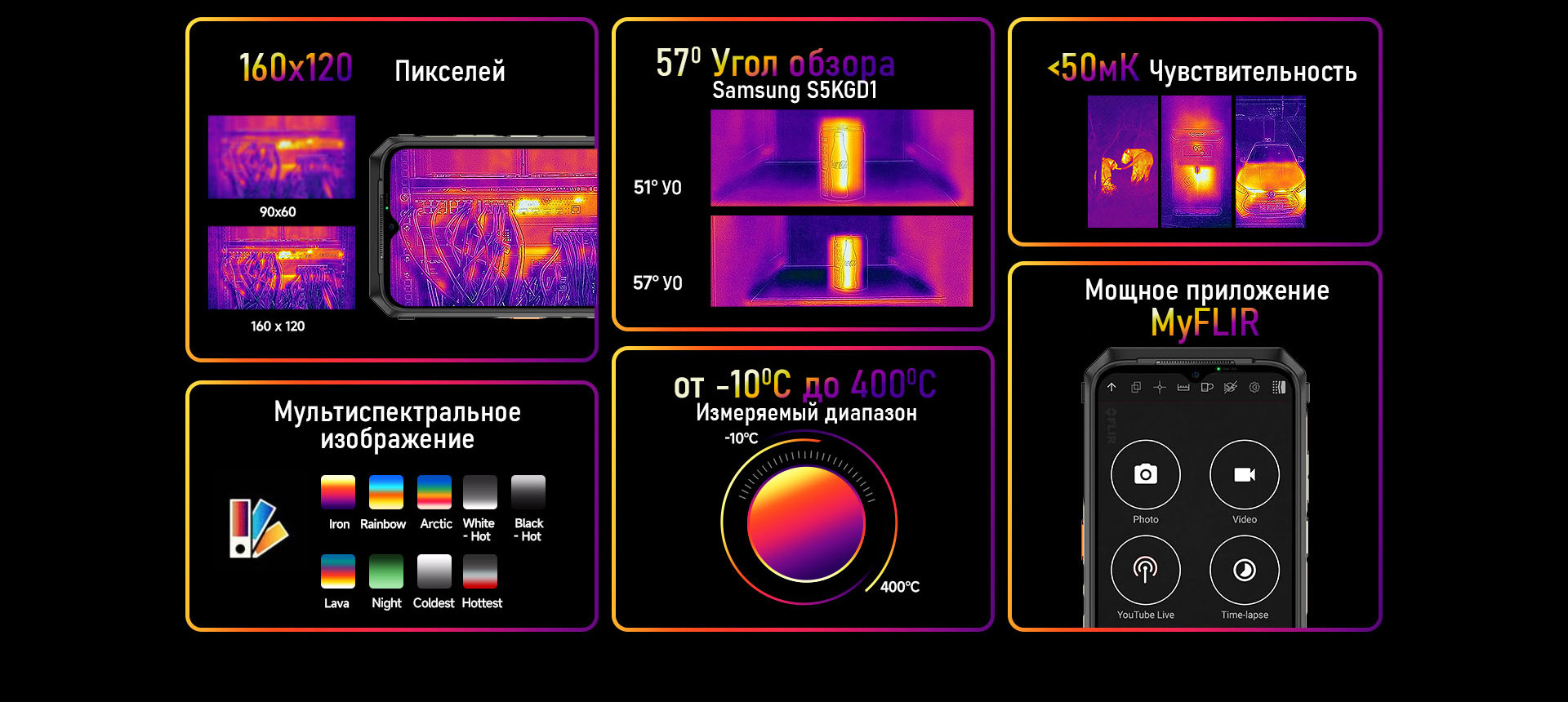Image resolution: width=1568 pixels, height=702 pixels.
Task: Choose the White-Hot palette swatch
Action: (480, 492)
